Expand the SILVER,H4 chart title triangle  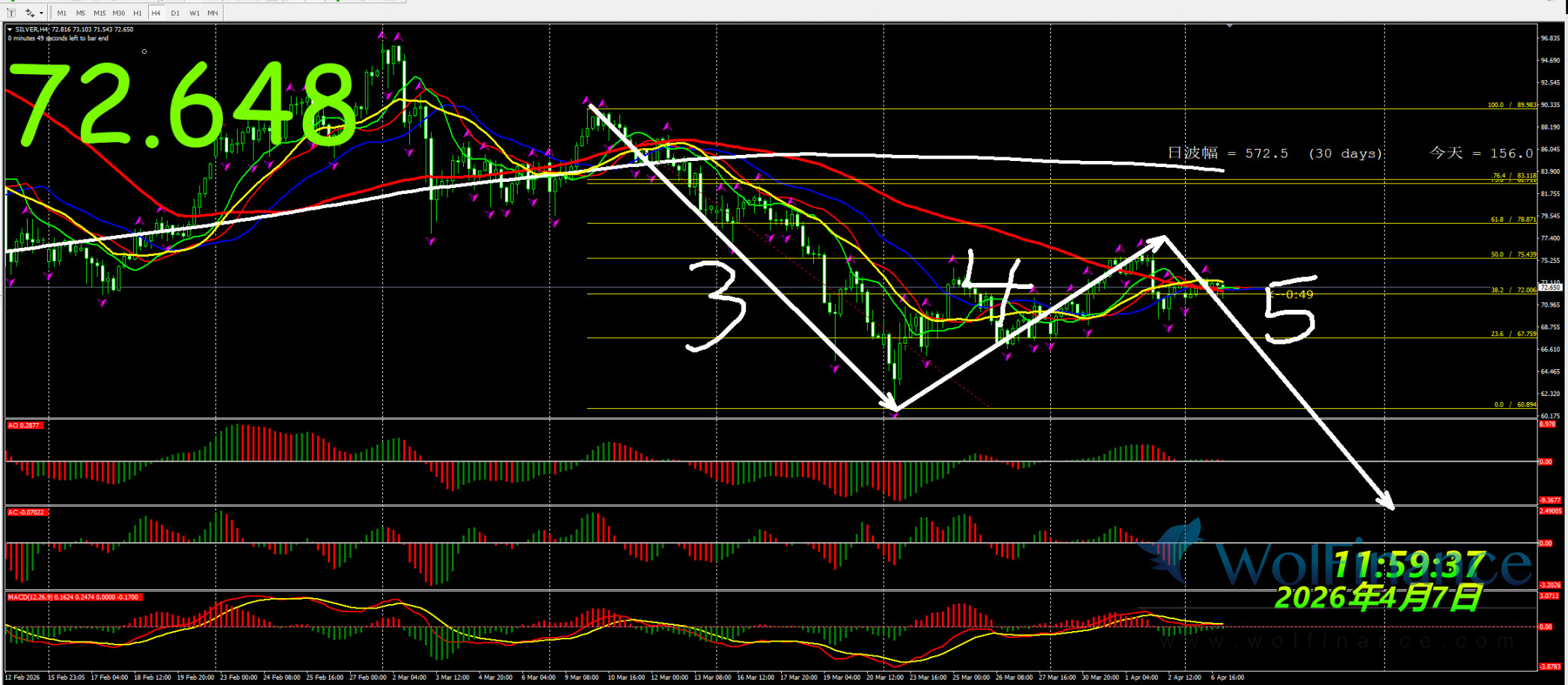[x=10, y=30]
